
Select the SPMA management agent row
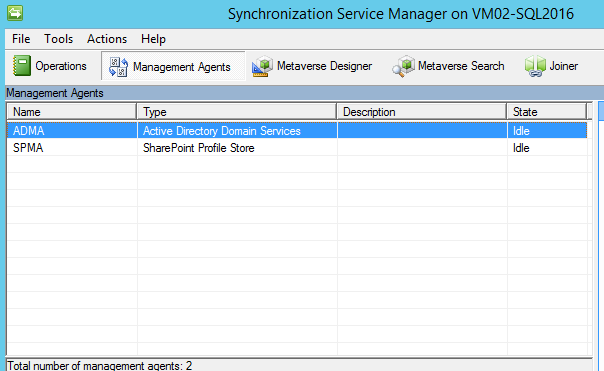click(x=297, y=148)
